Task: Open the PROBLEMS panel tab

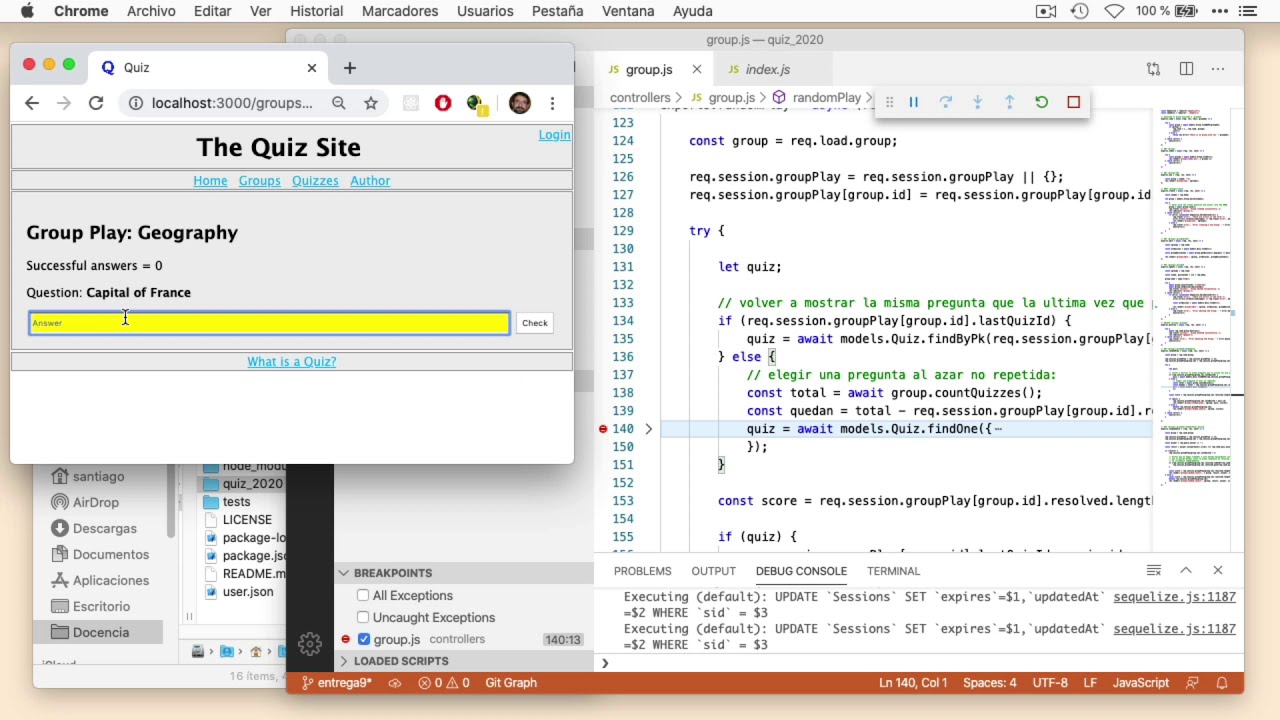Action: pos(643,571)
